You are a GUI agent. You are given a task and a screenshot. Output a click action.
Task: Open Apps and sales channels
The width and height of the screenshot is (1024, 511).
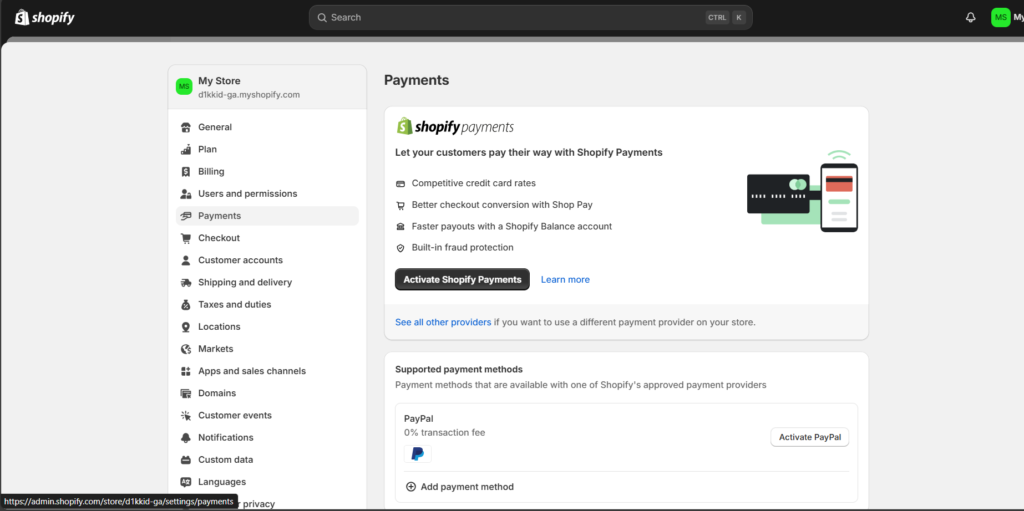click(267, 371)
